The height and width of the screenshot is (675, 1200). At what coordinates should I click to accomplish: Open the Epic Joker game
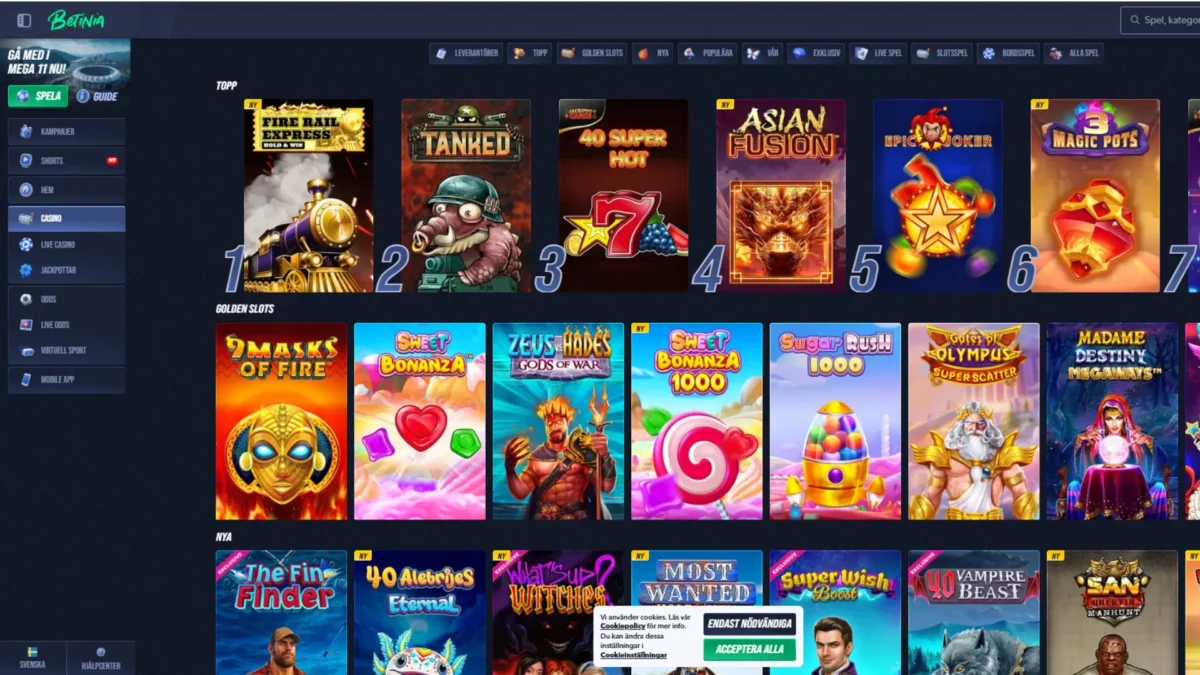point(938,195)
